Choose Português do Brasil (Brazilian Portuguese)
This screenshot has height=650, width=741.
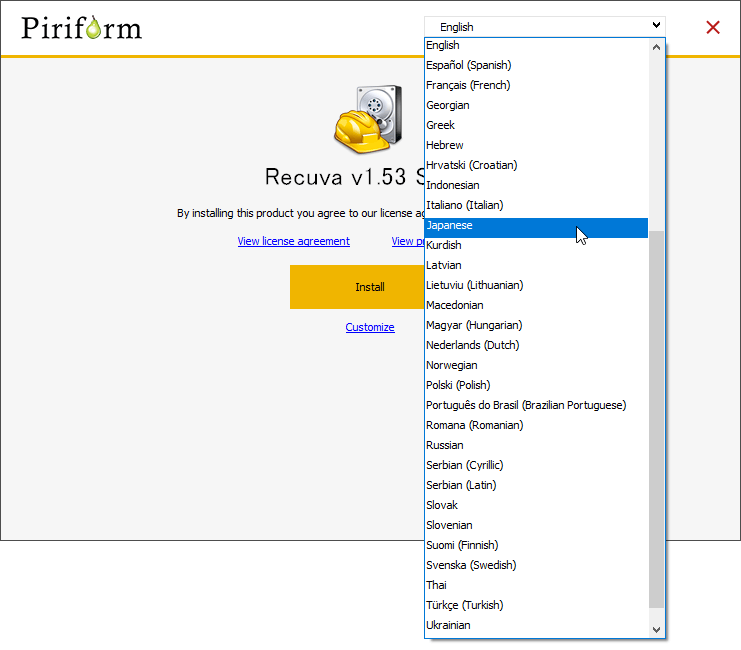point(536,406)
